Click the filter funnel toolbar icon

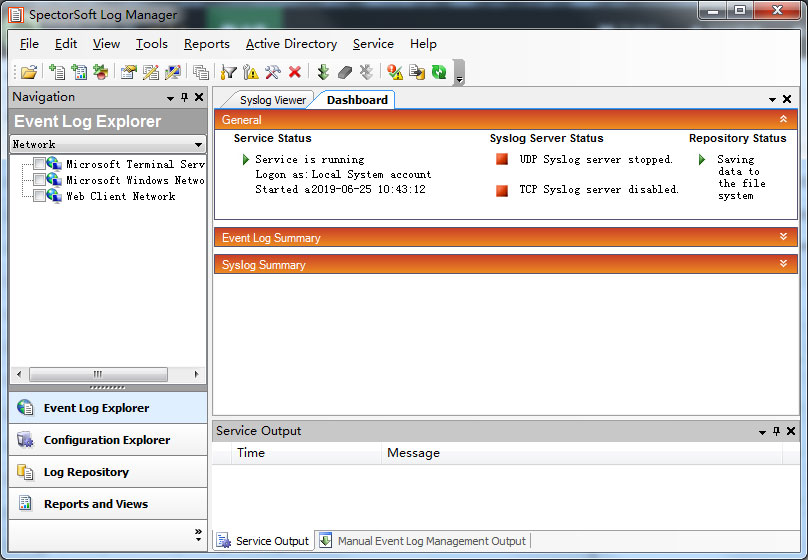pyautogui.click(x=229, y=72)
